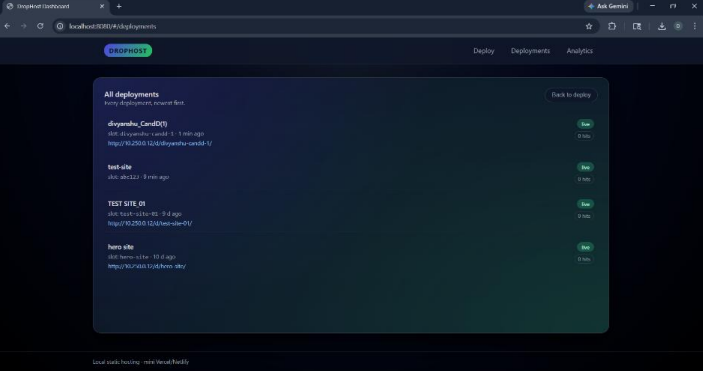
Task: Open the Chrome three-dot menu
Action: click(x=694, y=26)
